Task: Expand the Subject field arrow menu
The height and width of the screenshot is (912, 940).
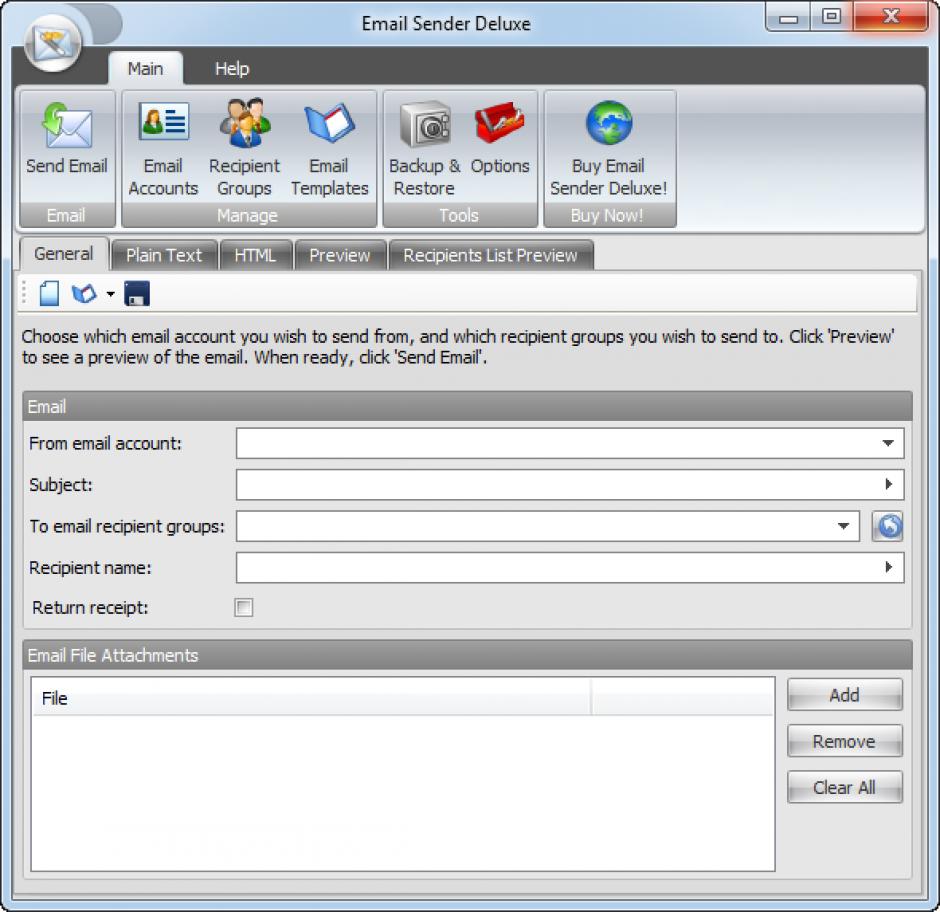Action: pyautogui.click(x=888, y=484)
